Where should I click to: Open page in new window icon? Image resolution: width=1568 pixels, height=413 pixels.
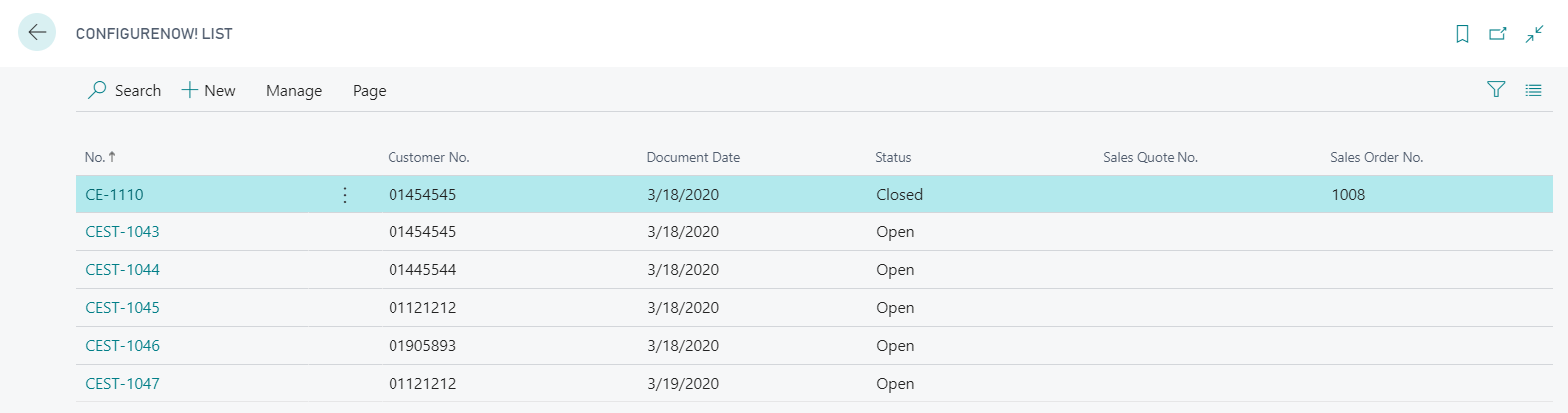tap(1497, 34)
